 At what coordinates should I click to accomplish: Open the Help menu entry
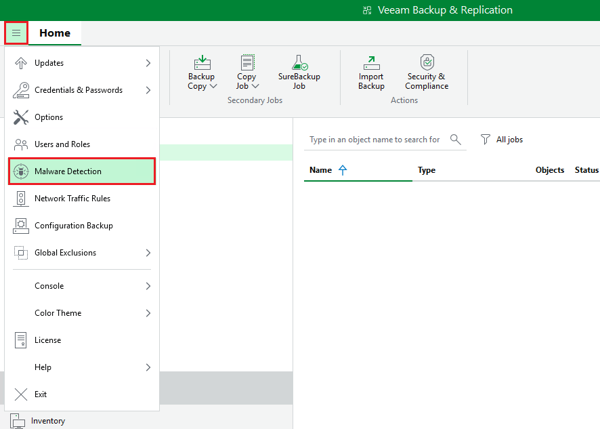point(82,367)
